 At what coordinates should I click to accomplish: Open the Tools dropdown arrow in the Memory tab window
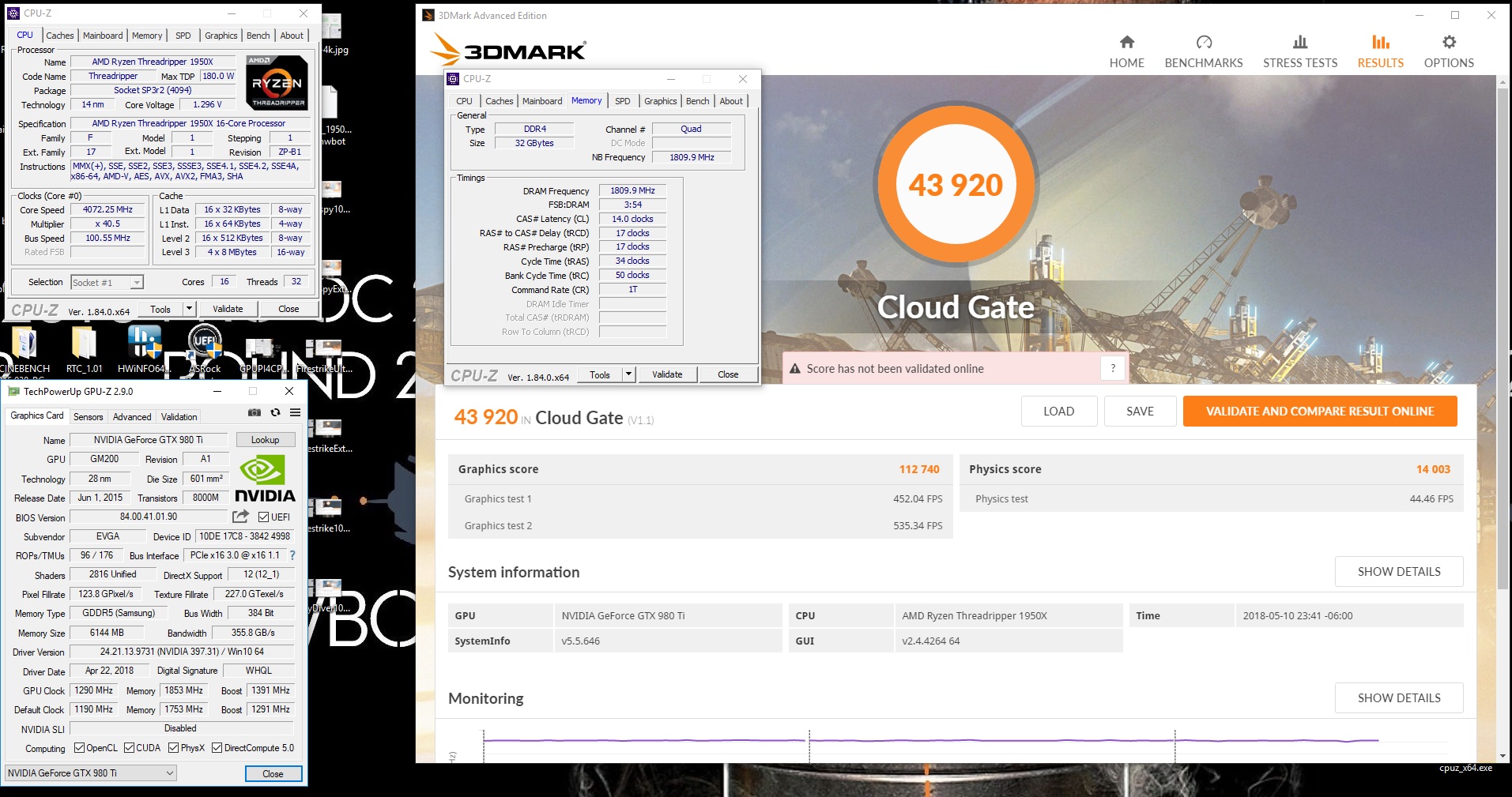628,374
